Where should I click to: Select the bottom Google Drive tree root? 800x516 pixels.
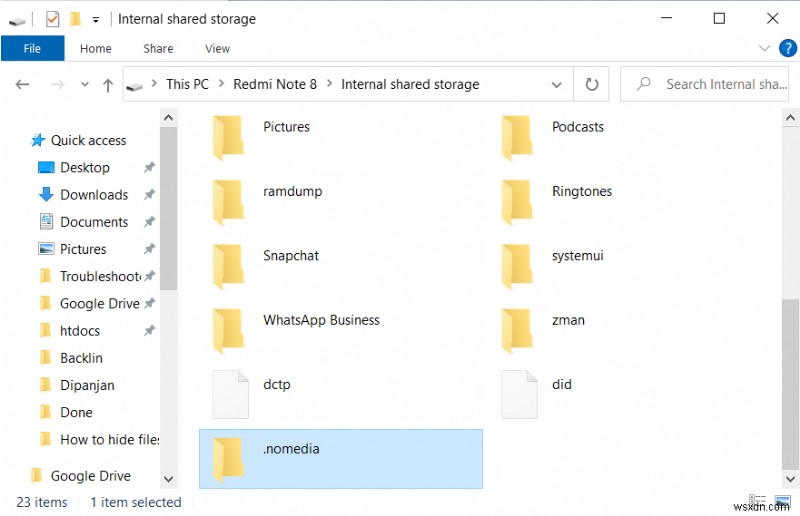(x=90, y=476)
